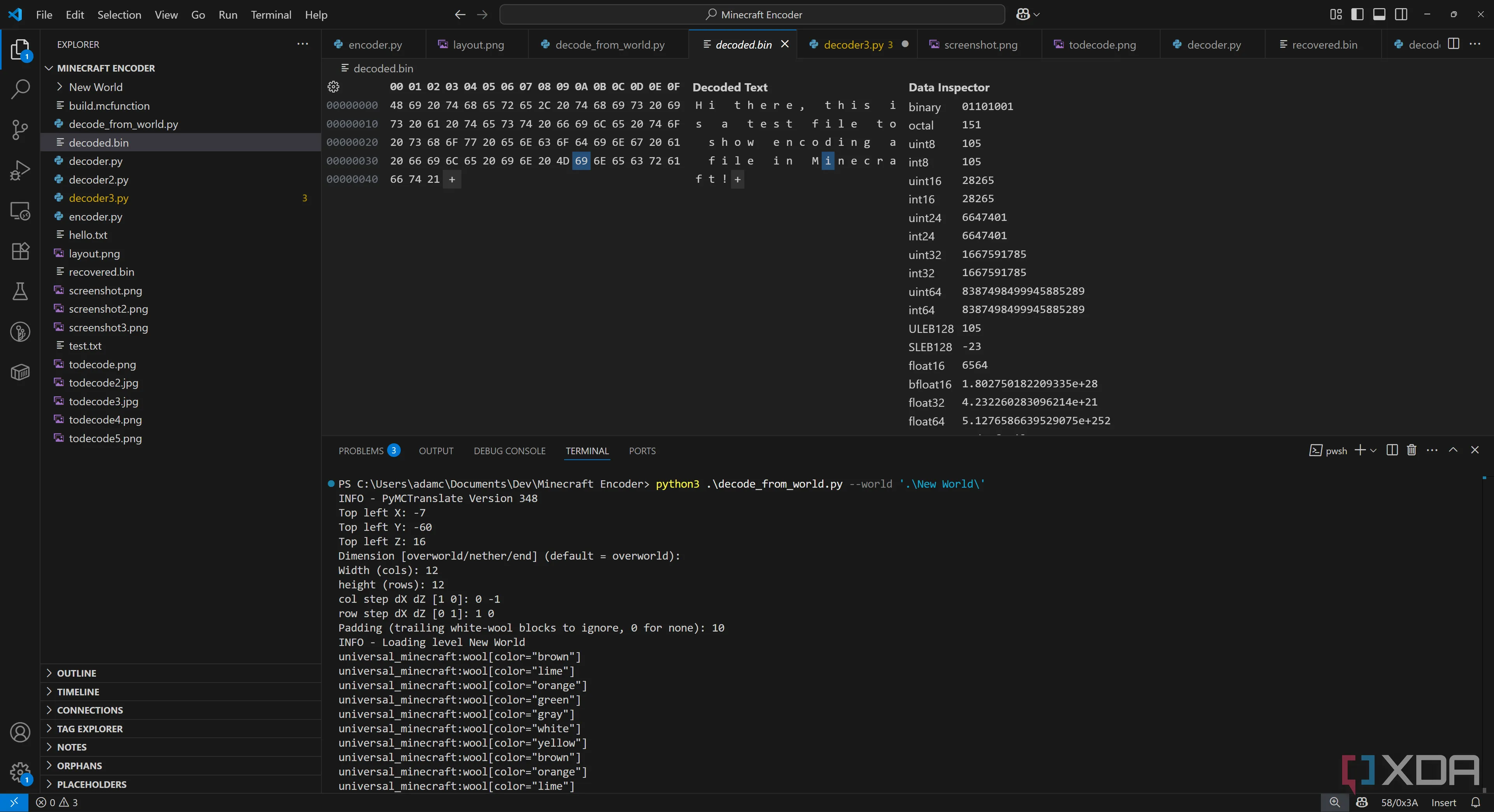Viewport: 1494px width, 812px height.
Task: Open Remote Explorer view
Action: point(20,211)
